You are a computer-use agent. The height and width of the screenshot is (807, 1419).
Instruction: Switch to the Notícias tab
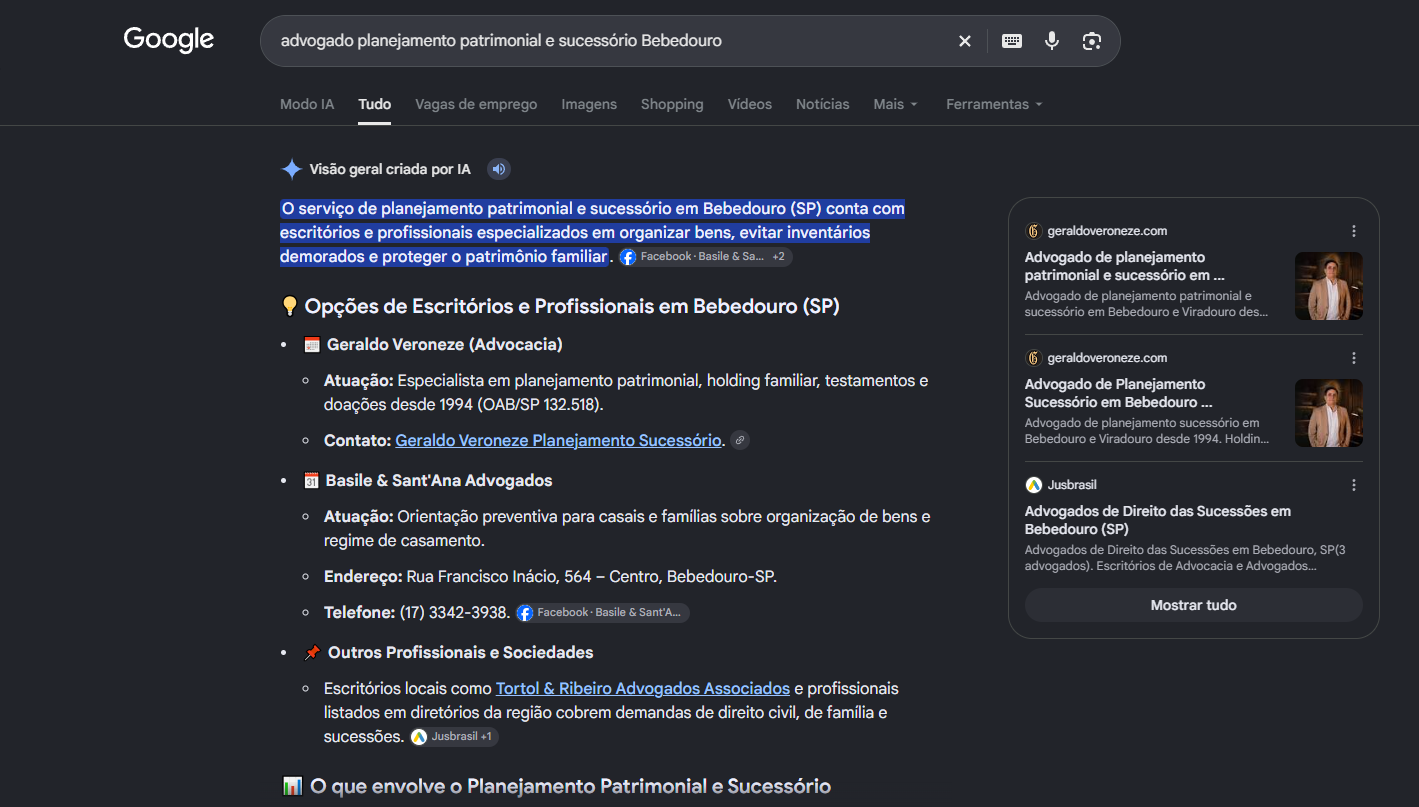pyautogui.click(x=823, y=104)
